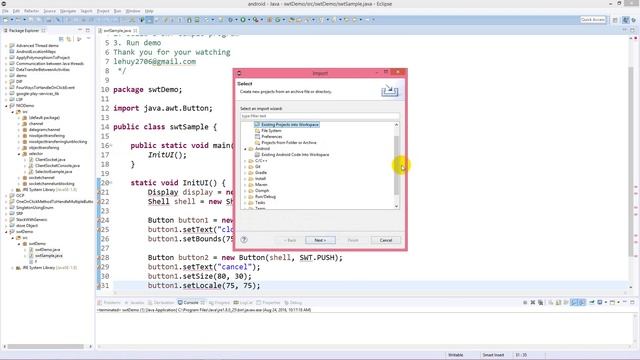640x360 pixels.
Task: Open the Project menu
Action: (x=103, y=11)
